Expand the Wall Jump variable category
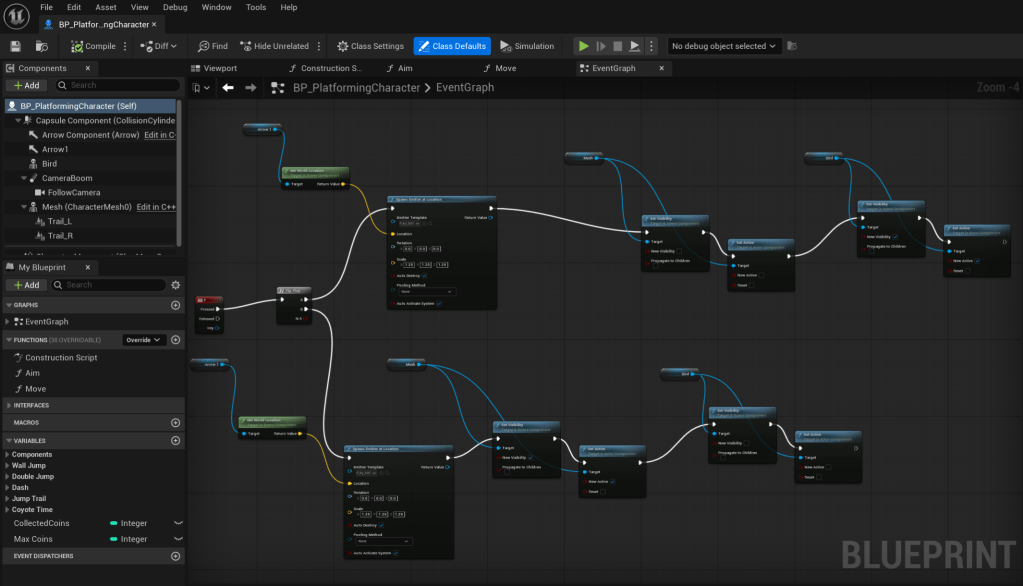 pos(29,466)
